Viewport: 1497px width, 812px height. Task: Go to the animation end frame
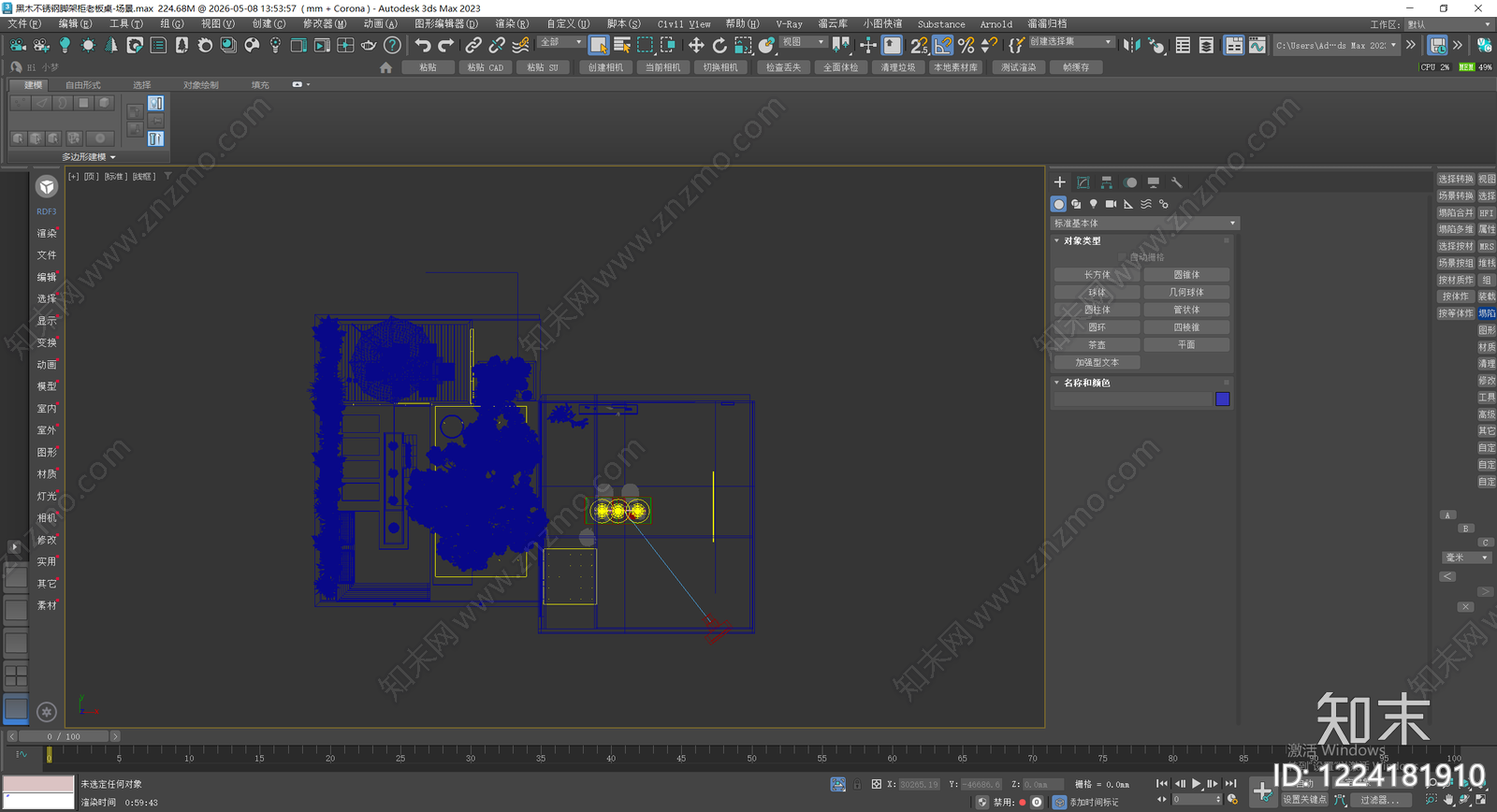1230,784
